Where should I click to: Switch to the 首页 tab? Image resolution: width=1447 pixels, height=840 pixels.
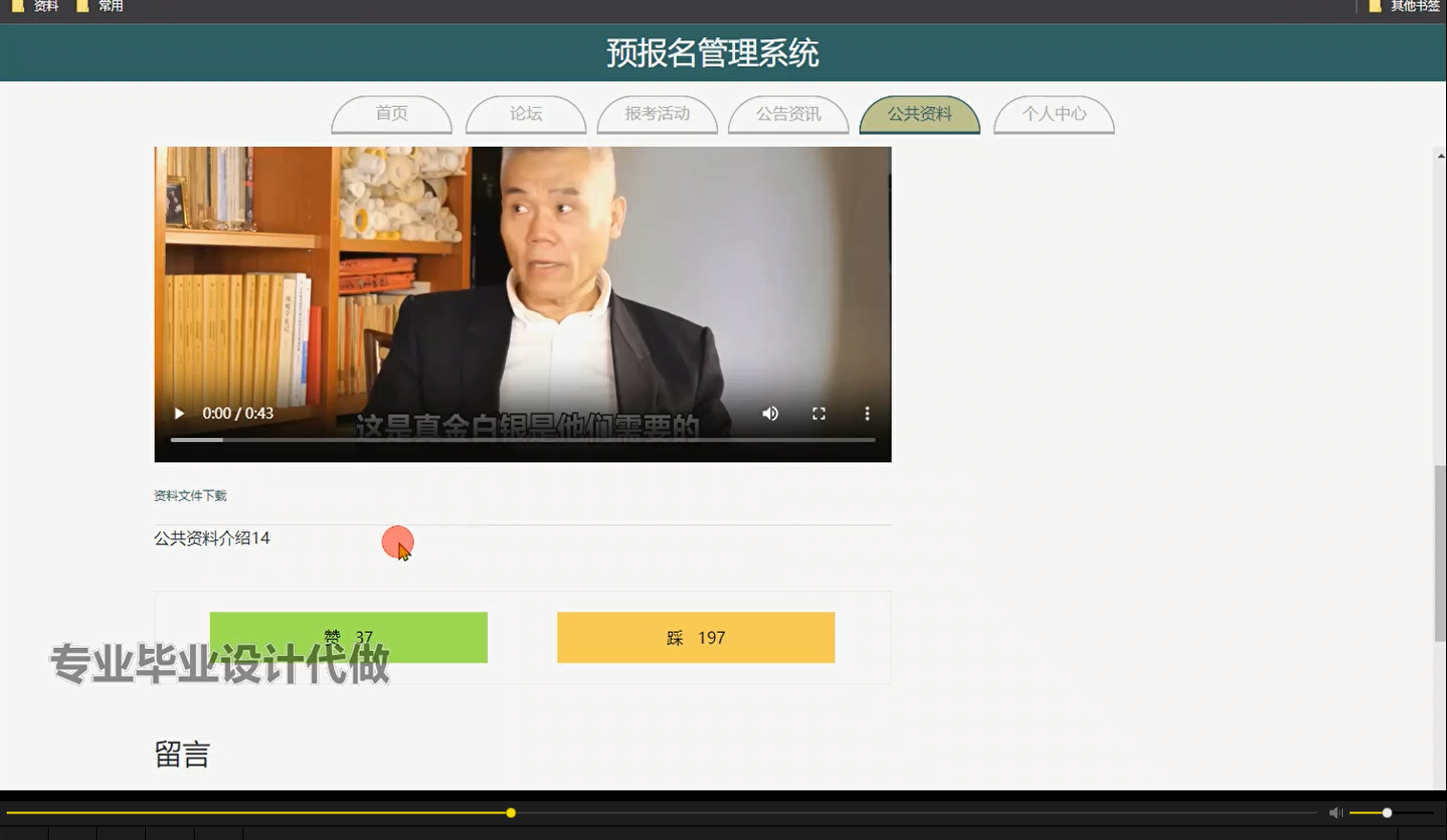click(x=391, y=114)
